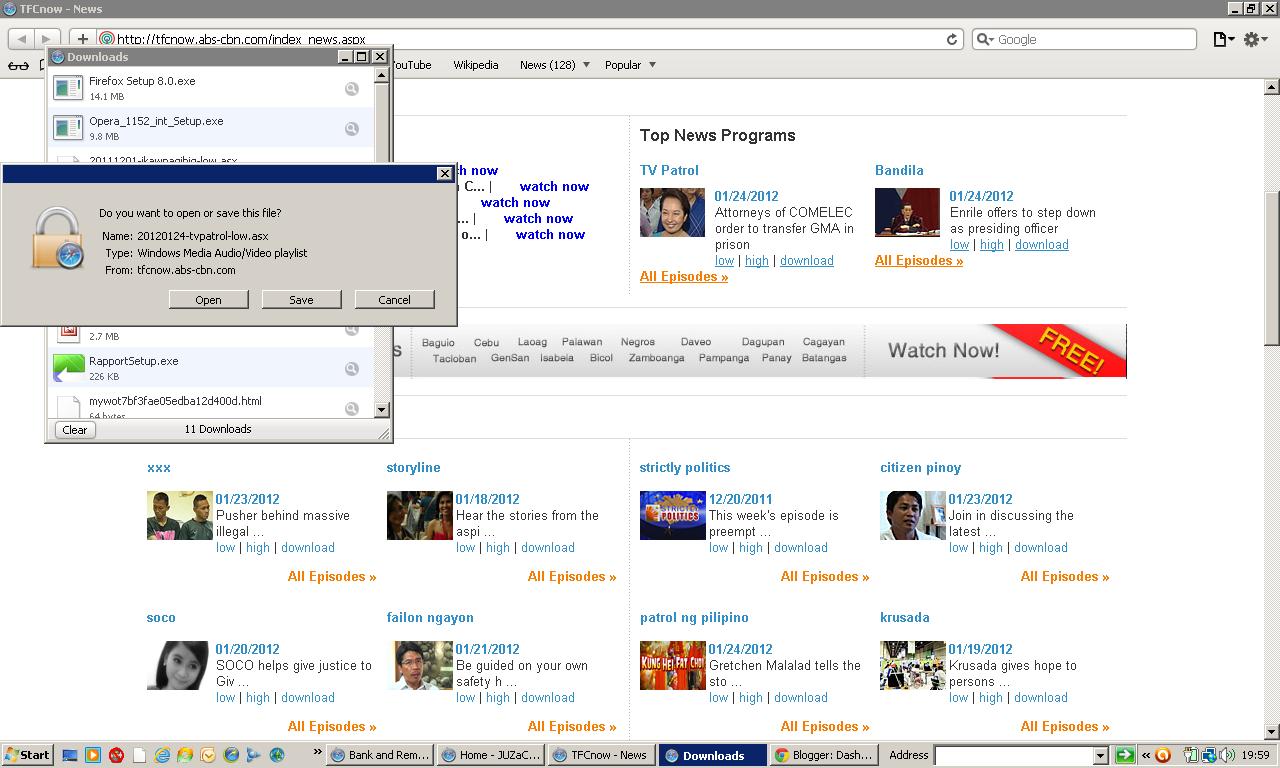1280x768 pixels.
Task: Open All Episodes under TV Patrol
Action: click(x=684, y=276)
